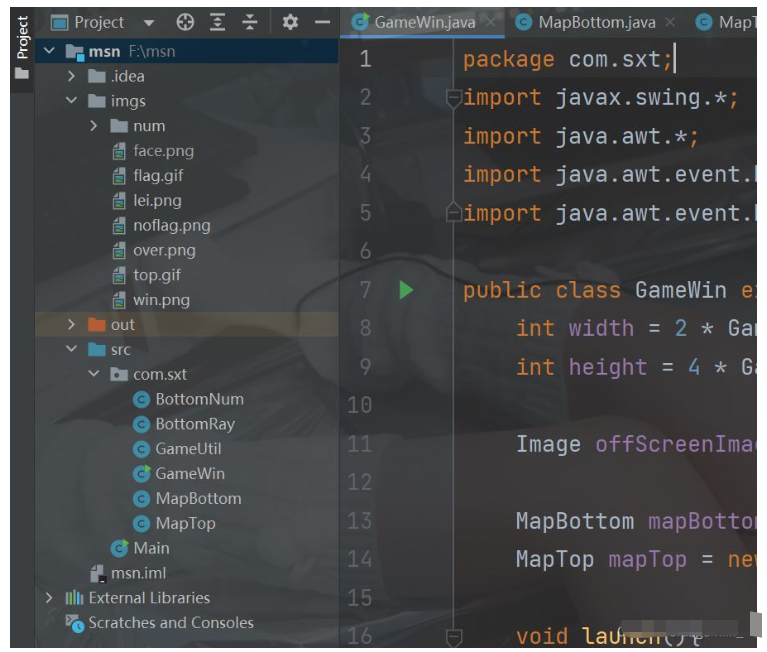The image size is (767, 652).
Task: Click the Select Opened File locate icon
Action: tap(185, 22)
